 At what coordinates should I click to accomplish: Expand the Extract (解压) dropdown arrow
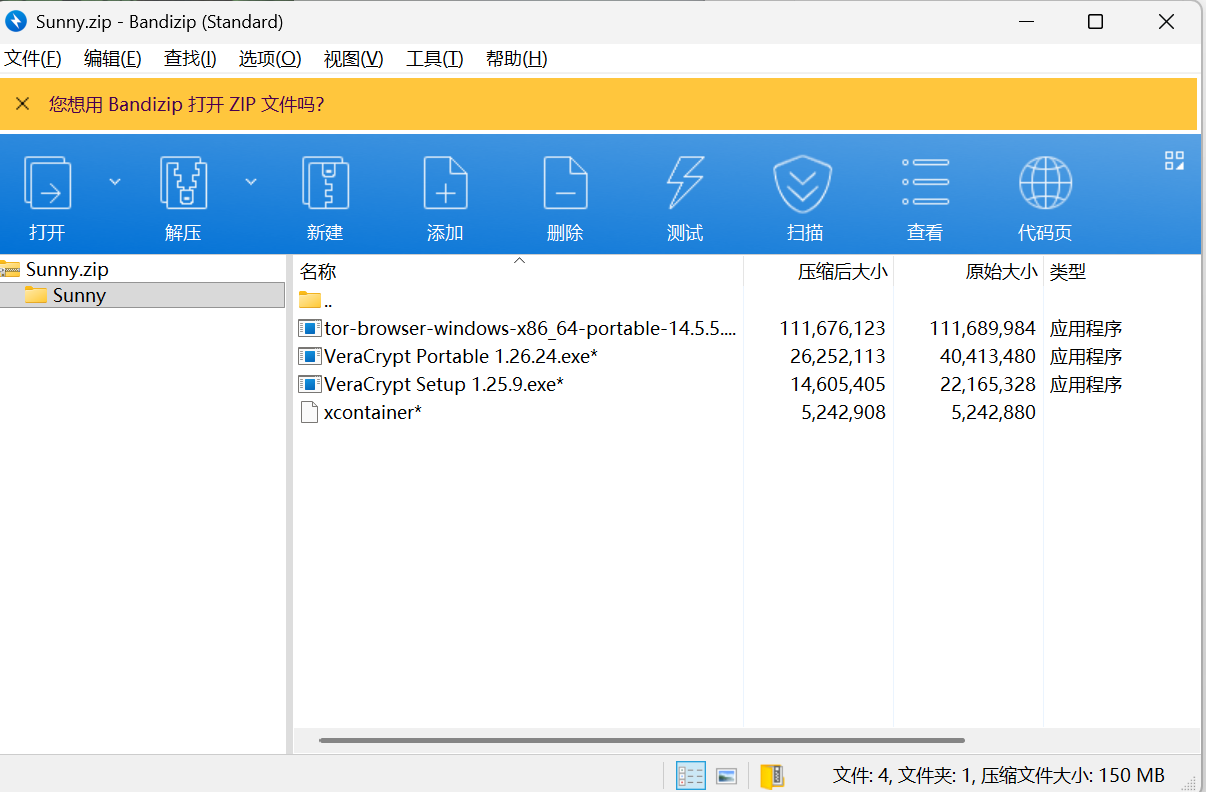[x=251, y=181]
